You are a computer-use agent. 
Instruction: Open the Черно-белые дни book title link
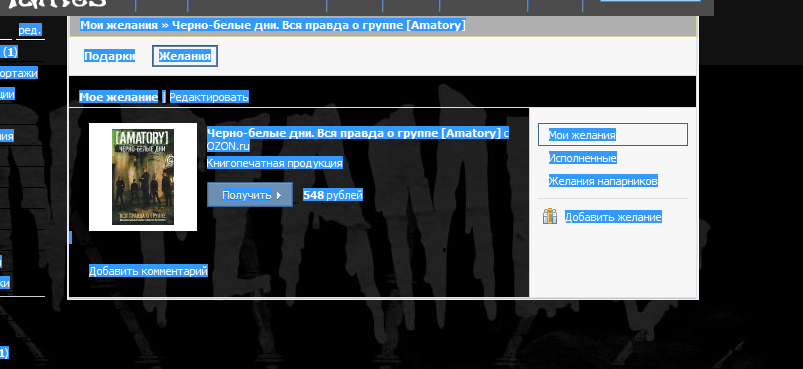click(353, 133)
